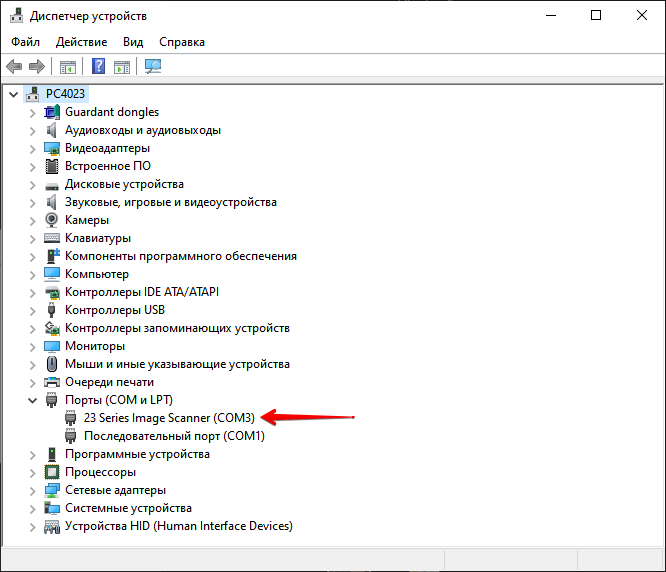Click the Процессоры chip icon
The height and width of the screenshot is (572, 666).
pyautogui.click(x=53, y=472)
